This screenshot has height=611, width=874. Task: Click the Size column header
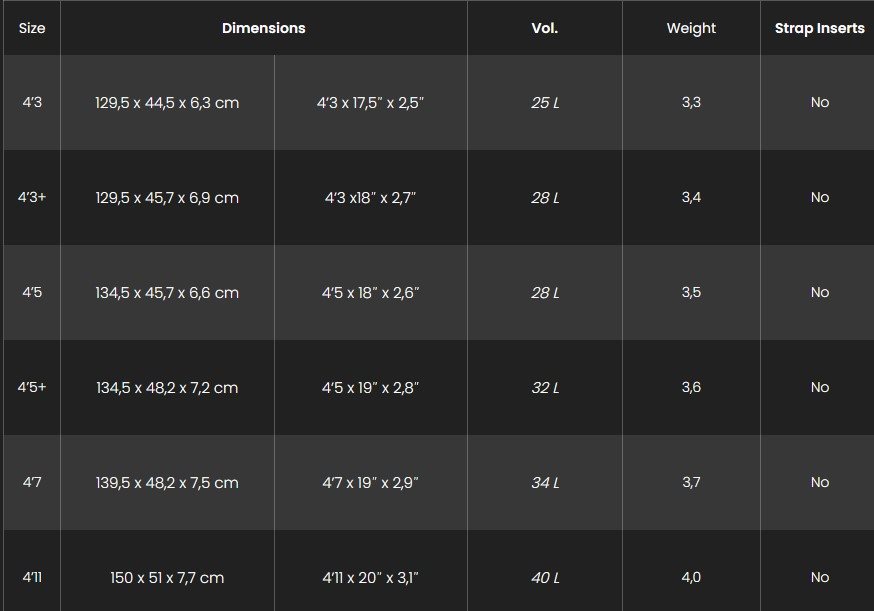[32, 28]
